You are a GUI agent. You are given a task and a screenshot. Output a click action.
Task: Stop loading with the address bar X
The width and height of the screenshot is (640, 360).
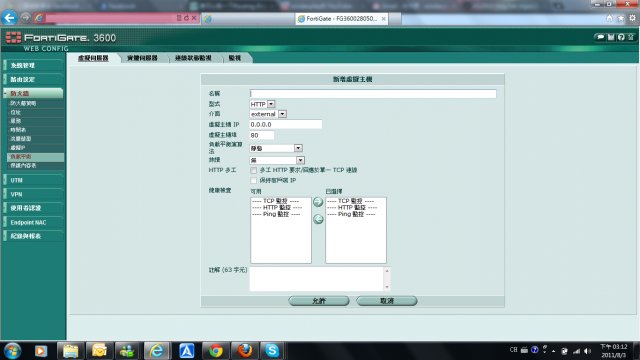tap(194, 18)
